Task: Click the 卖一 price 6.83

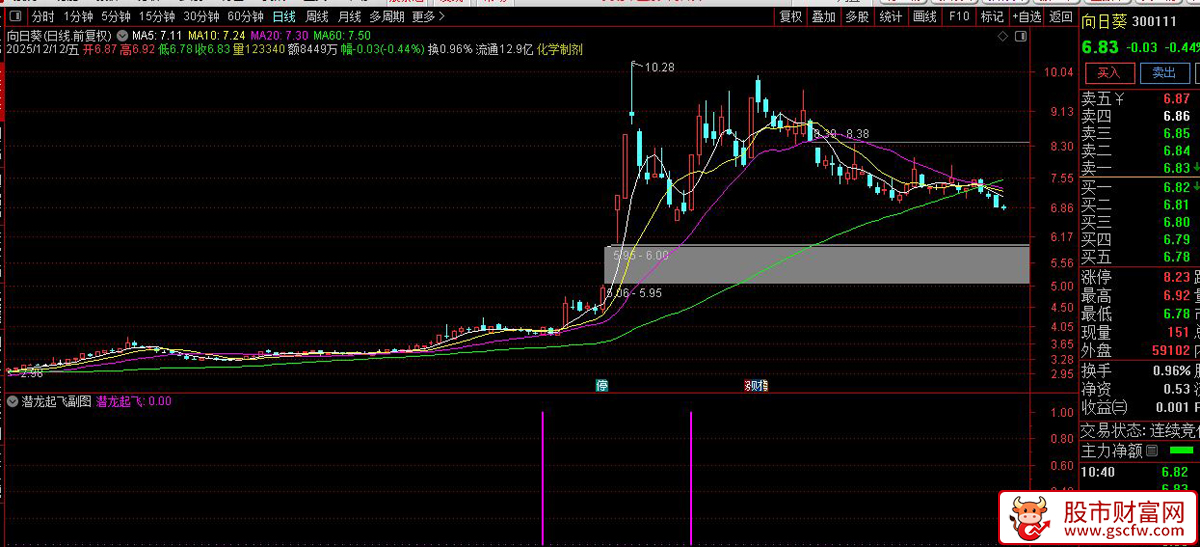Action: coord(1176,168)
